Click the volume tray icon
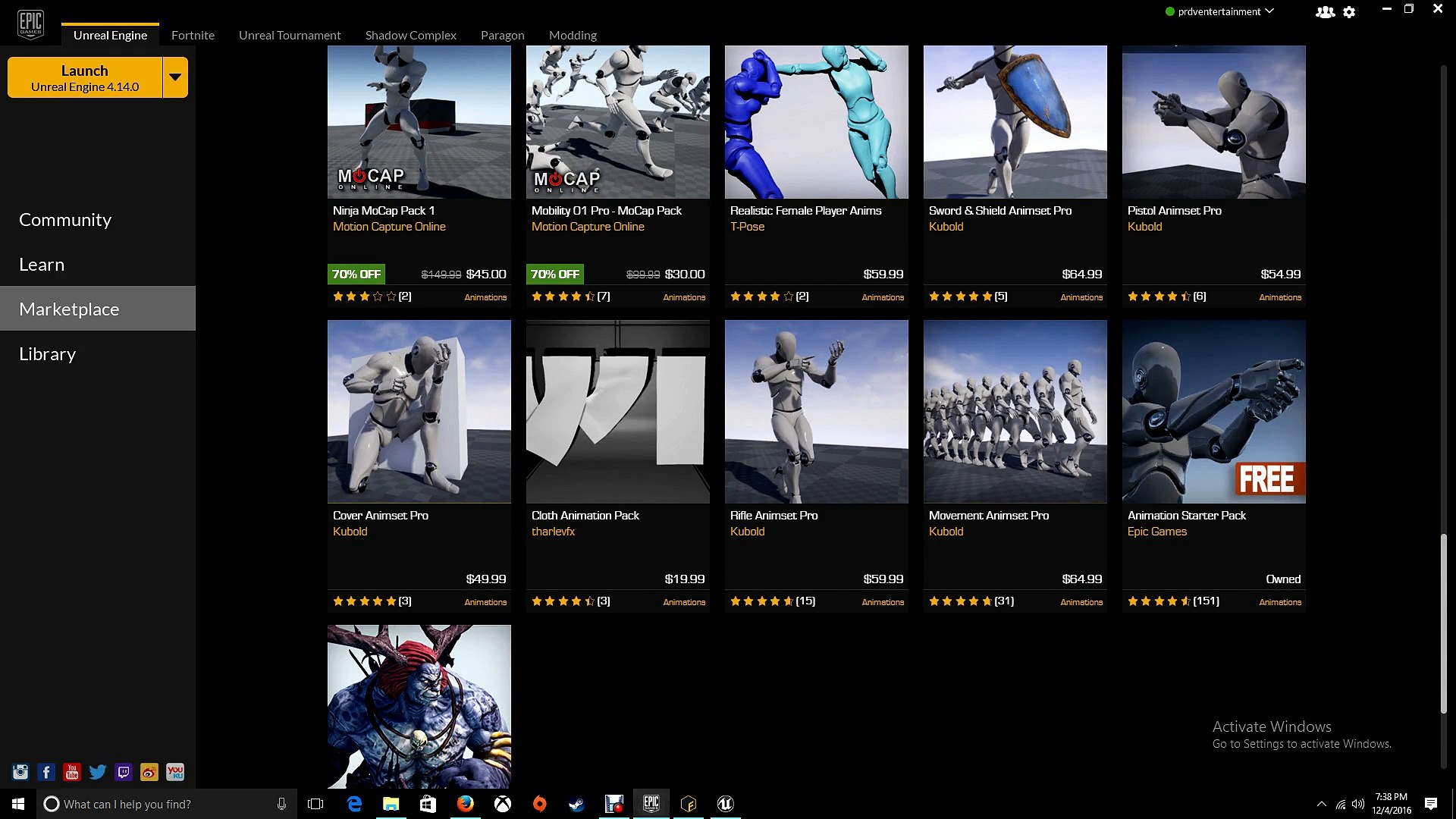The width and height of the screenshot is (1456, 819). pyautogui.click(x=1358, y=804)
